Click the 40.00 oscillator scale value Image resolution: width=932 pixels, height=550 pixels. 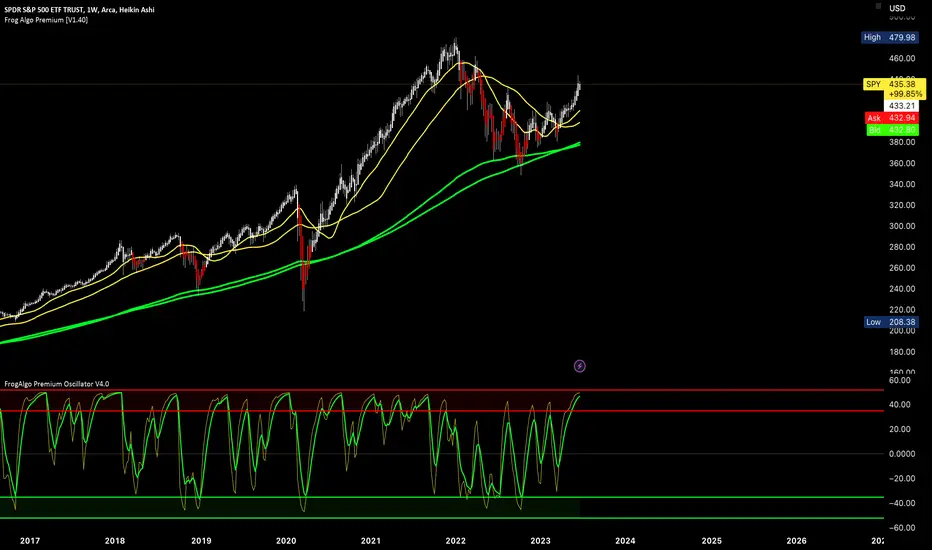899,404
